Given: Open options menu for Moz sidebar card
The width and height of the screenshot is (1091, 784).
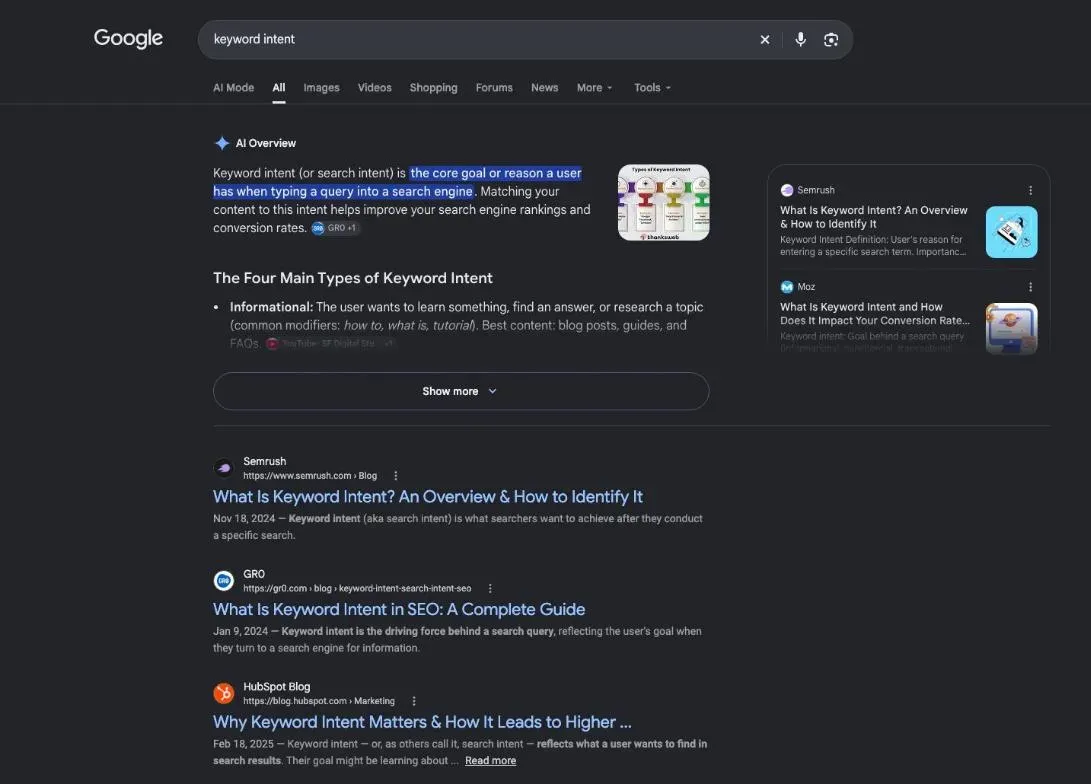Looking at the screenshot, I should tap(1030, 287).
